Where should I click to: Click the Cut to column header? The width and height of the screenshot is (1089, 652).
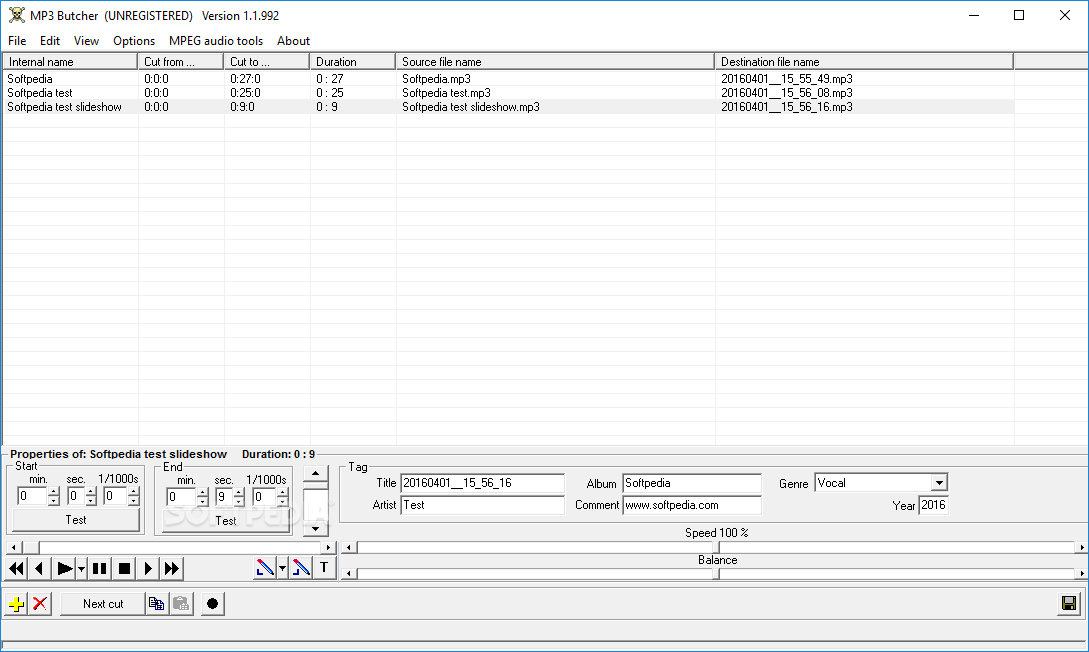click(x=267, y=62)
